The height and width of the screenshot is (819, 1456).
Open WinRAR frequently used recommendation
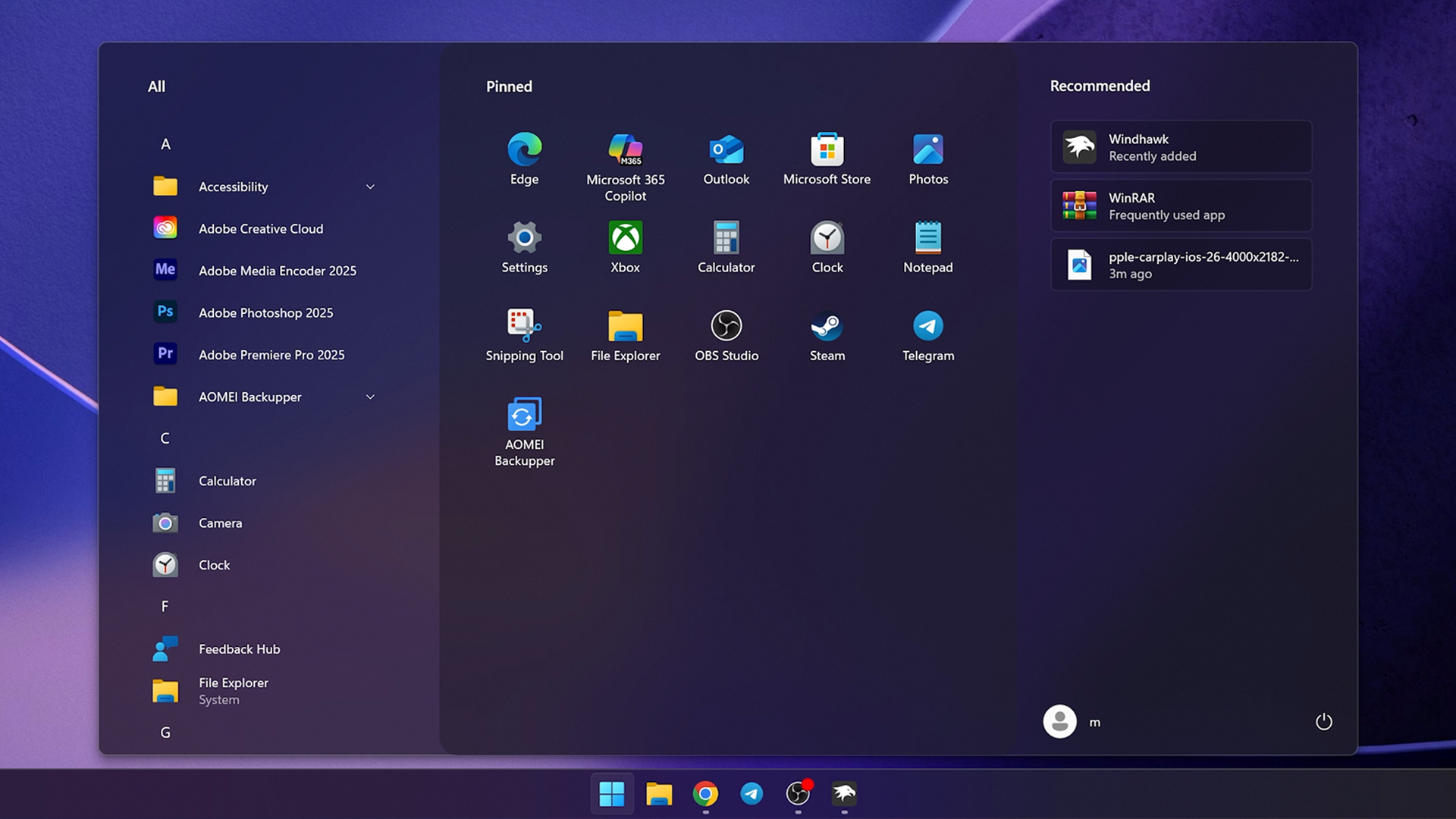point(1181,206)
